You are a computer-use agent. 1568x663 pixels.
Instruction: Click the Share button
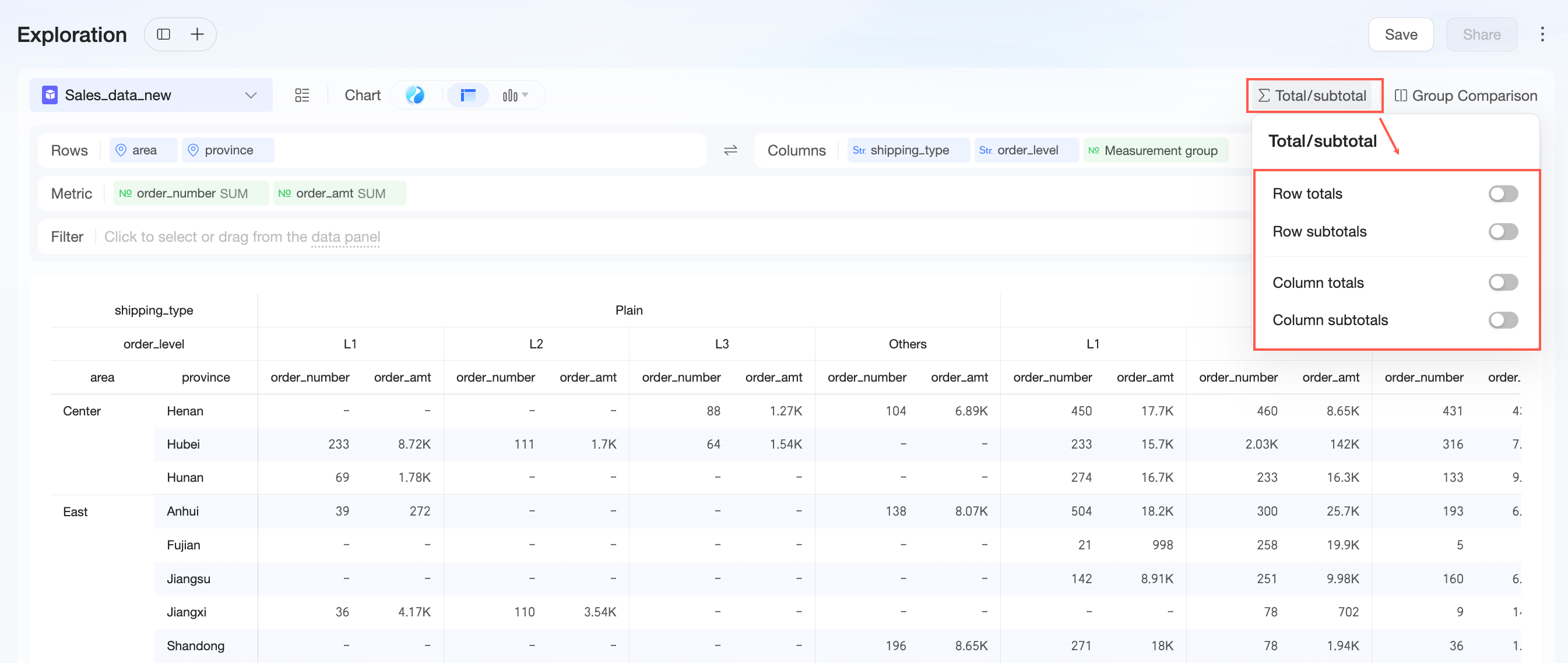pyautogui.click(x=1481, y=34)
